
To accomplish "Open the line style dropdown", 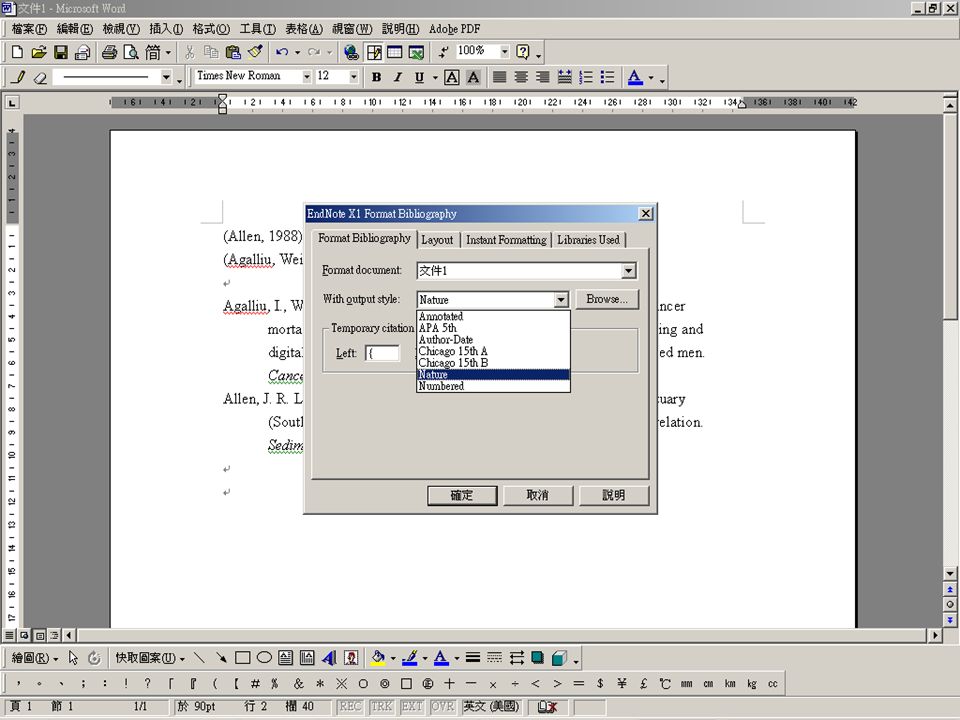I will 166,77.
